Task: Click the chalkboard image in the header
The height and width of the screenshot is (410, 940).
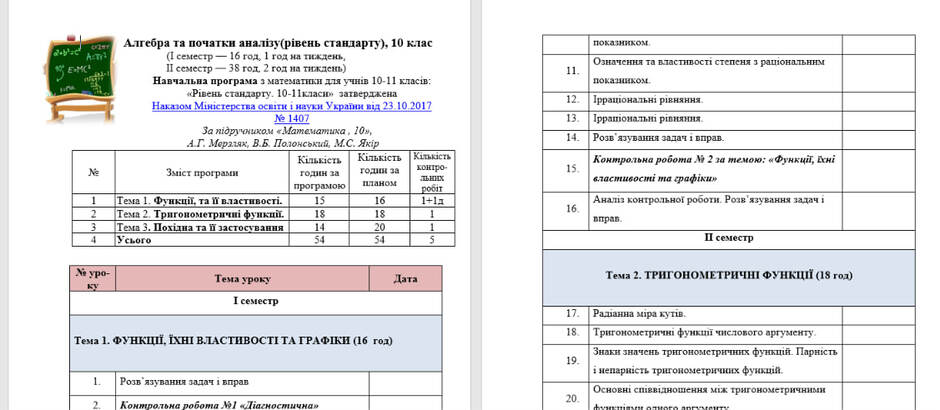Action: [80, 79]
